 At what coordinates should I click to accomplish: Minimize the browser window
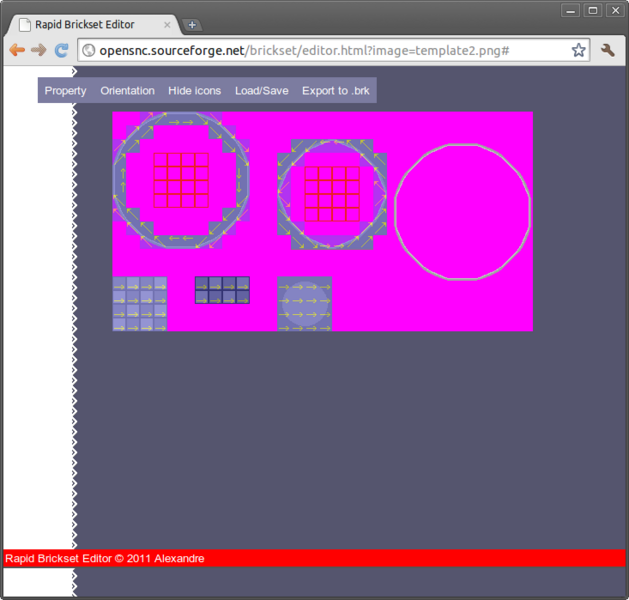coord(570,10)
